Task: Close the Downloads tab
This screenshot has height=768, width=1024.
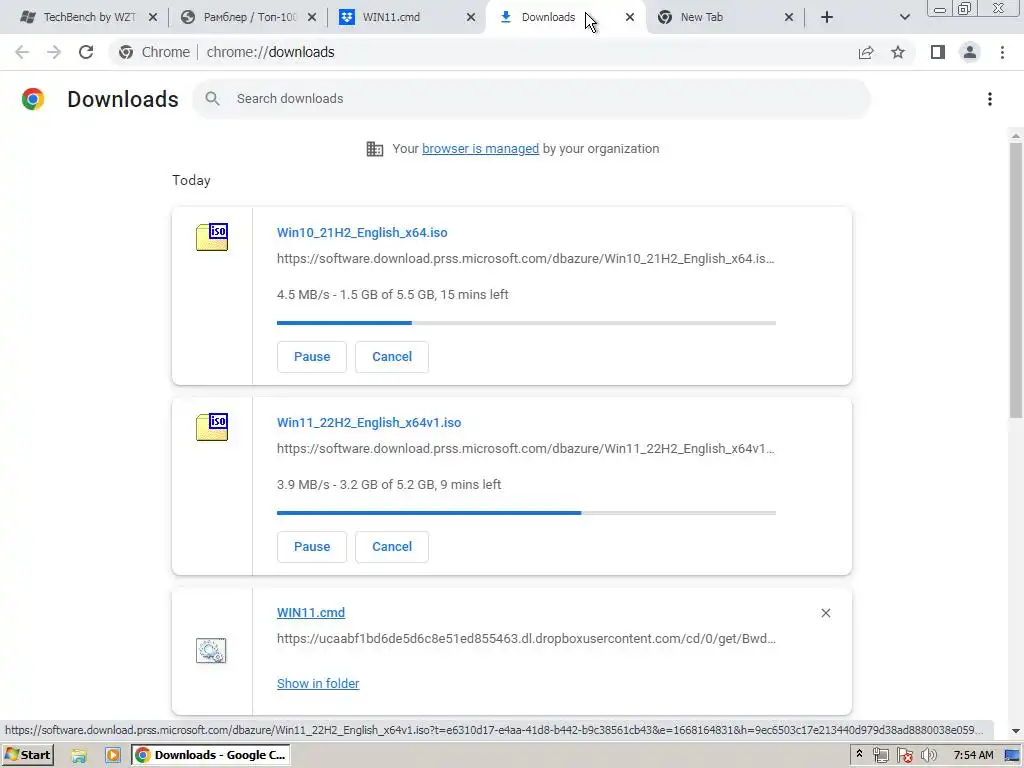Action: [630, 17]
